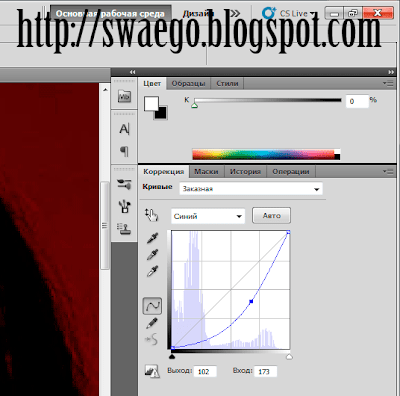
Task: Collapse the icon dock panel arrows
Action: coord(133,72)
